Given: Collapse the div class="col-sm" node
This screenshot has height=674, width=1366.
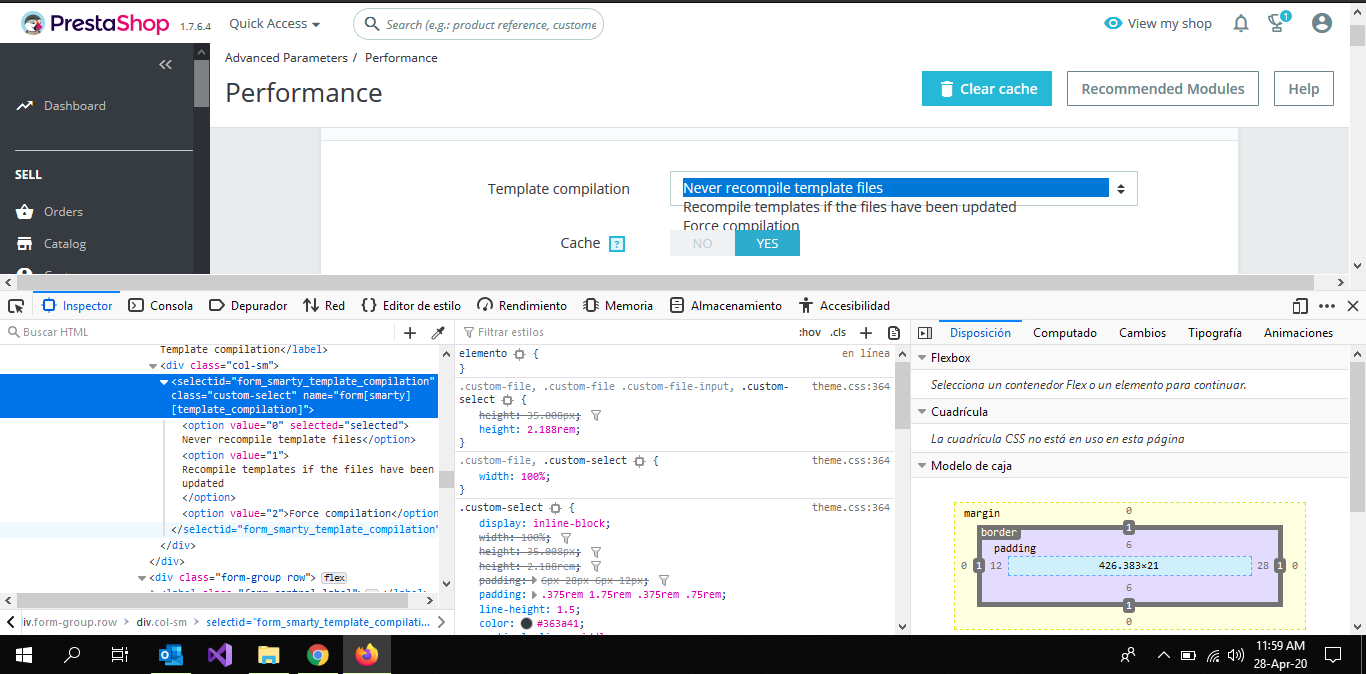Looking at the screenshot, I should tap(152, 366).
